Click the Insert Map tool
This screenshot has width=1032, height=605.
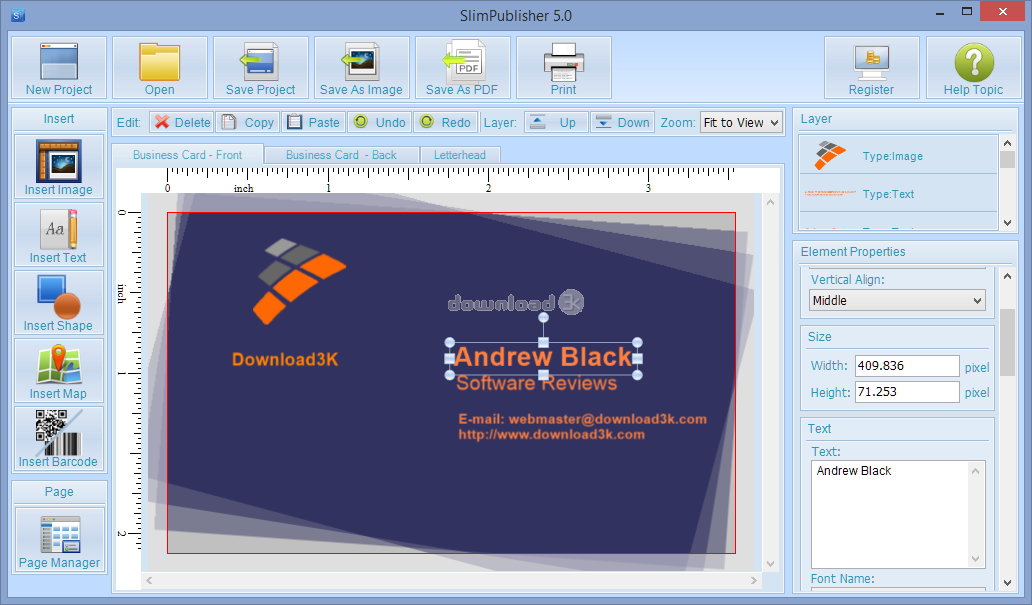pos(59,370)
